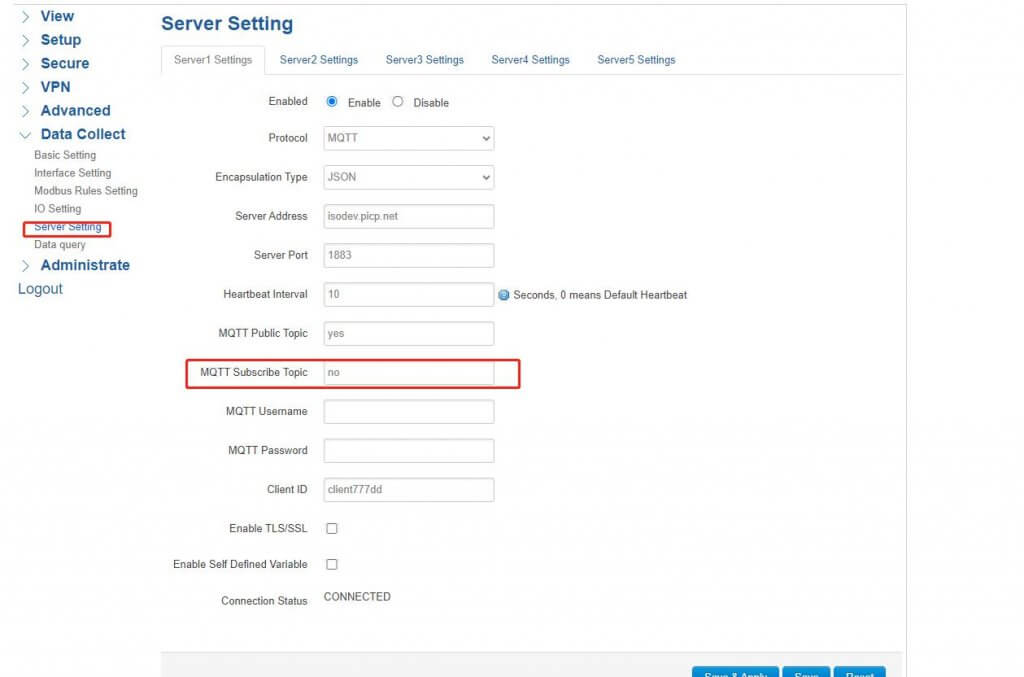Collapse the Data Collect section
The width and height of the screenshot is (1024, 677).
tap(82, 133)
